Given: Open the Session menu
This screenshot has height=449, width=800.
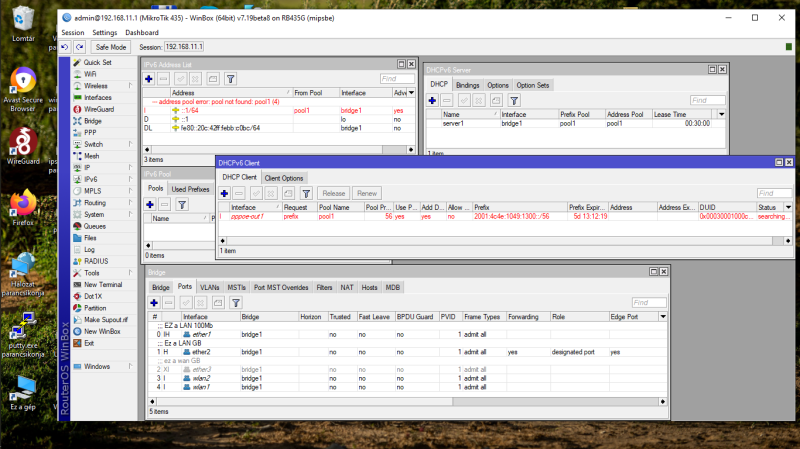Looking at the screenshot, I should click(72, 33).
